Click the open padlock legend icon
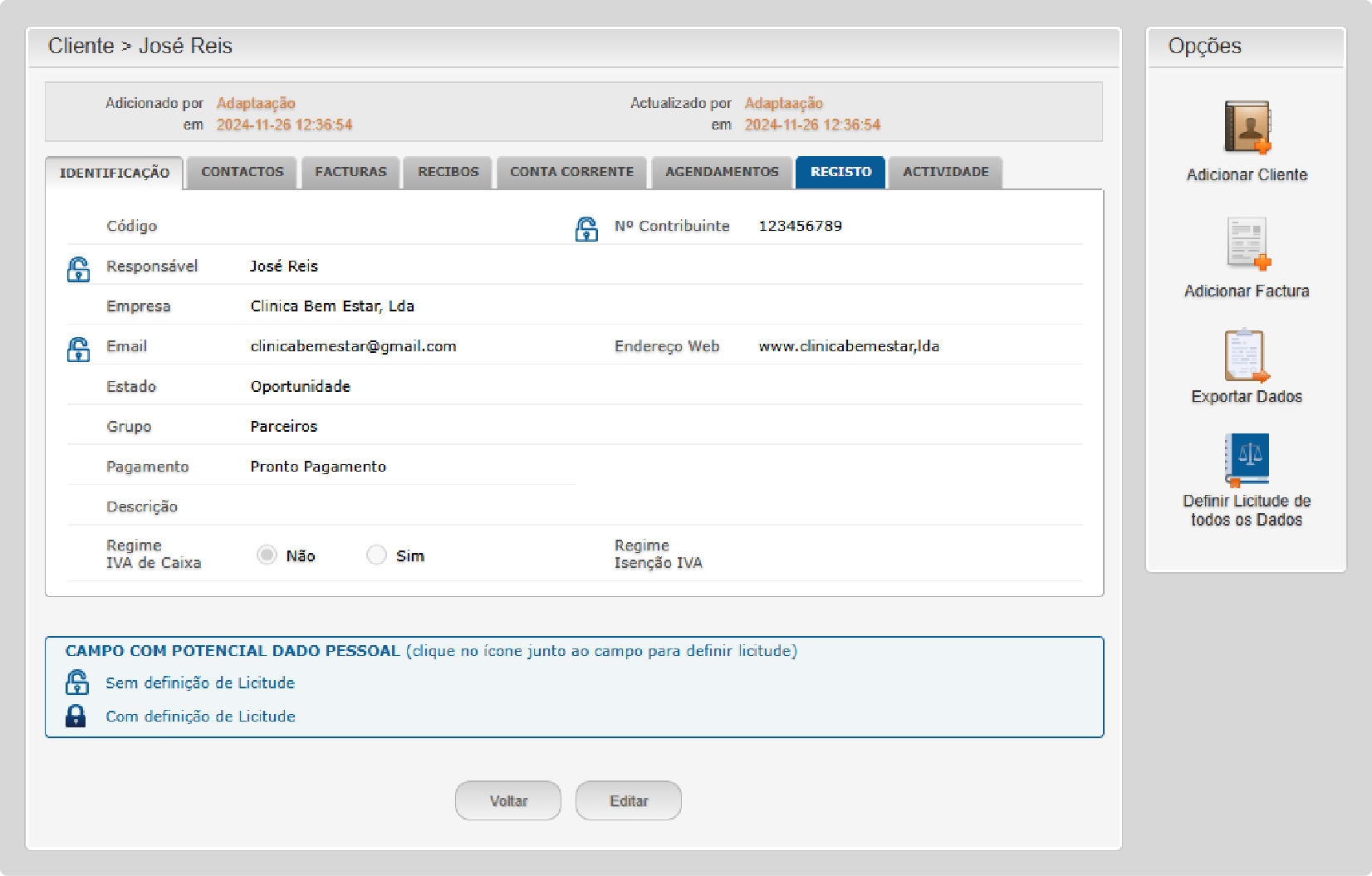The width and height of the screenshot is (1372, 876). tap(77, 683)
